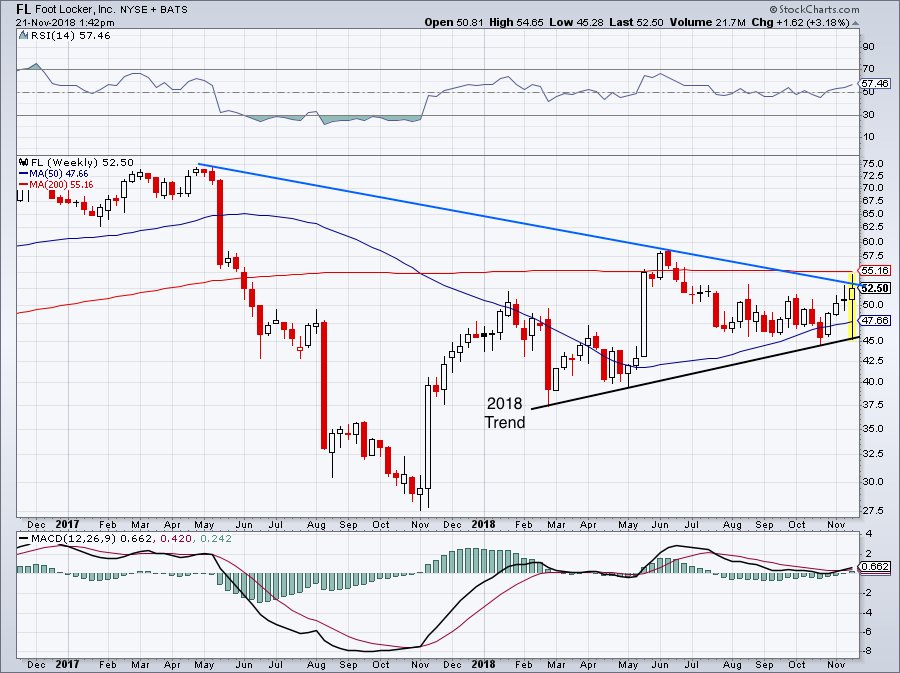Viewport: 900px width, 673px height.
Task: Click the RSI indicator area icon
Action: (x=23, y=36)
